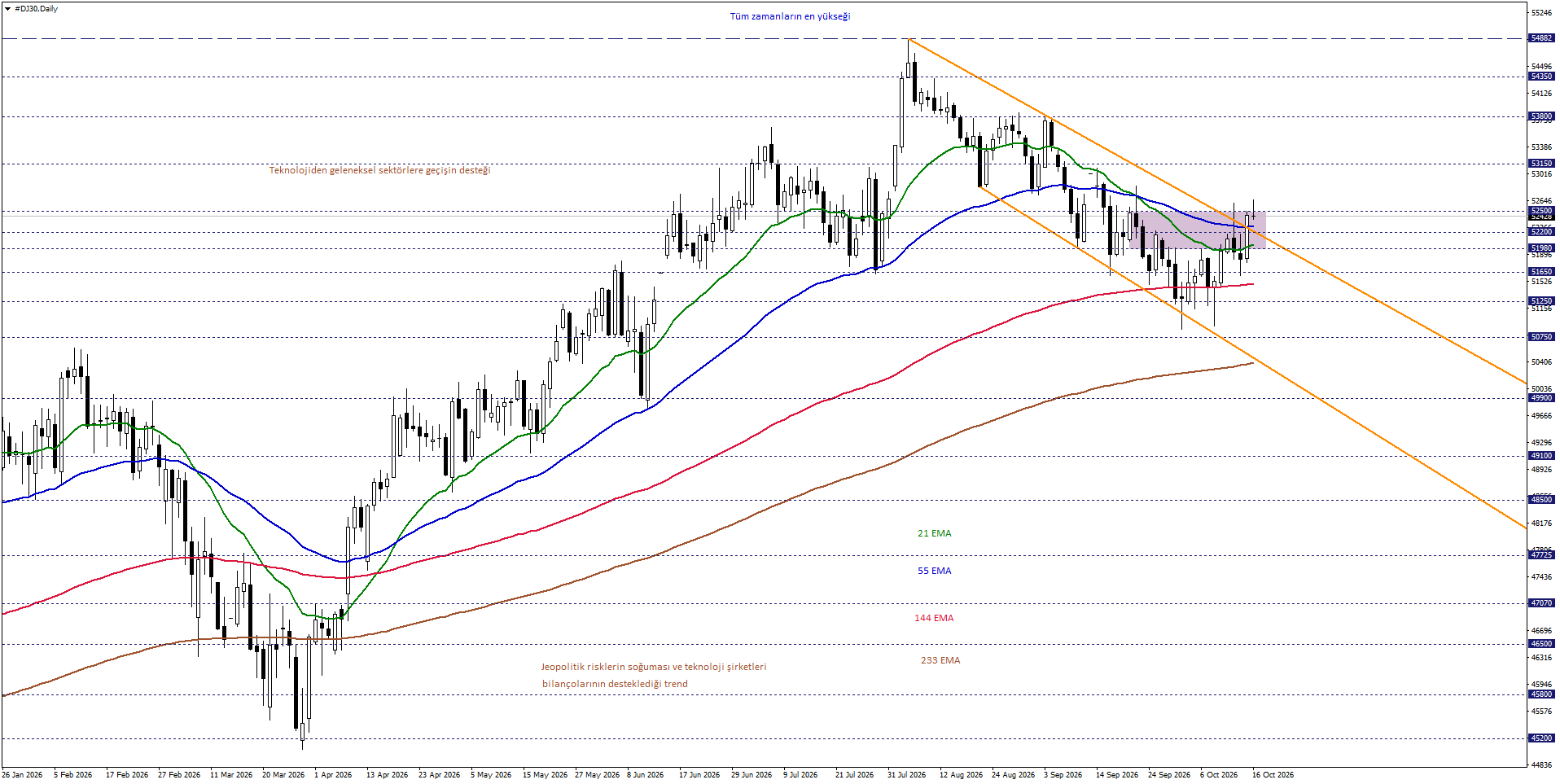
Task: Select the 48500 price level tag
Action: point(1542,500)
